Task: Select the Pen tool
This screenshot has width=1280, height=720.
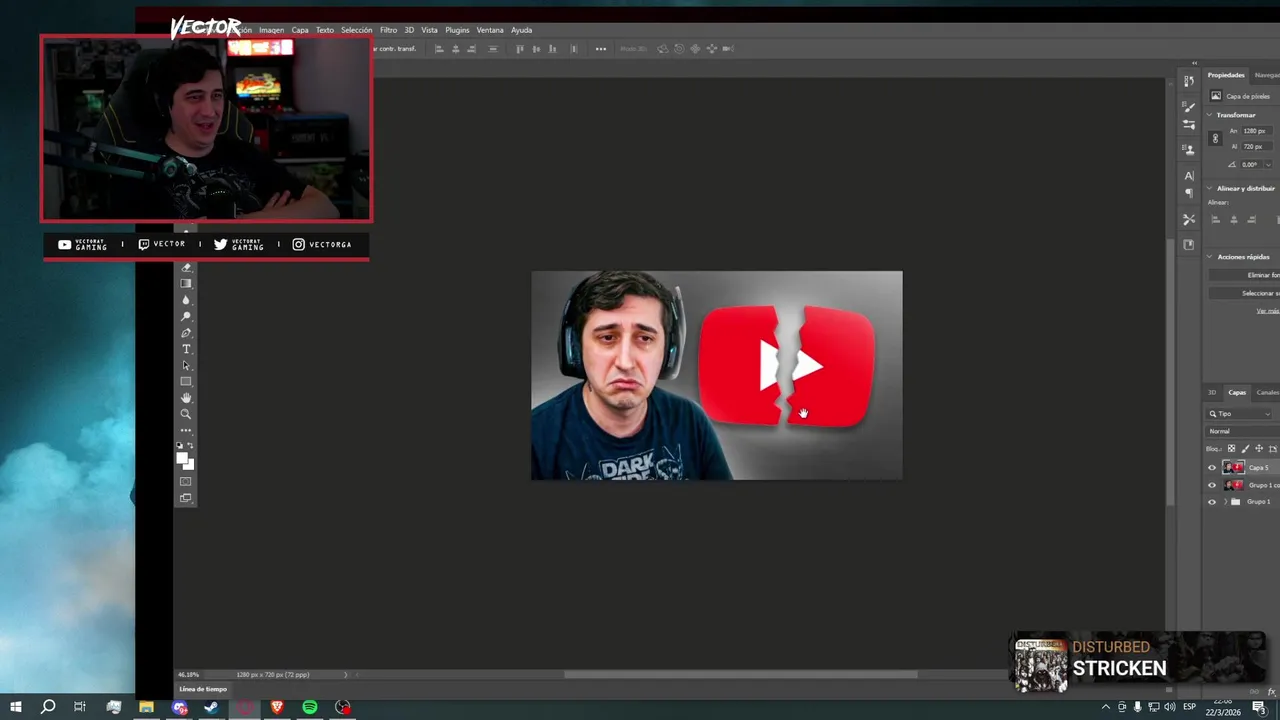Action: coord(186,333)
